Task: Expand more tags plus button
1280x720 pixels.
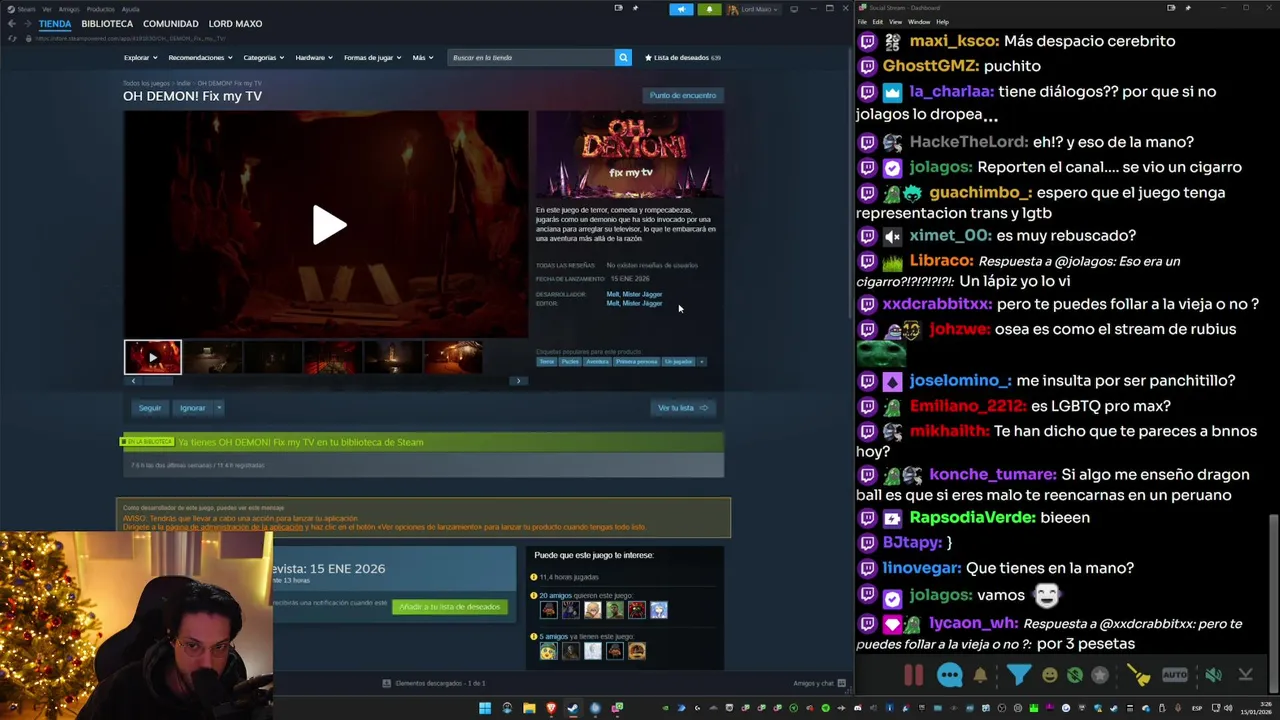Action: coord(701,361)
